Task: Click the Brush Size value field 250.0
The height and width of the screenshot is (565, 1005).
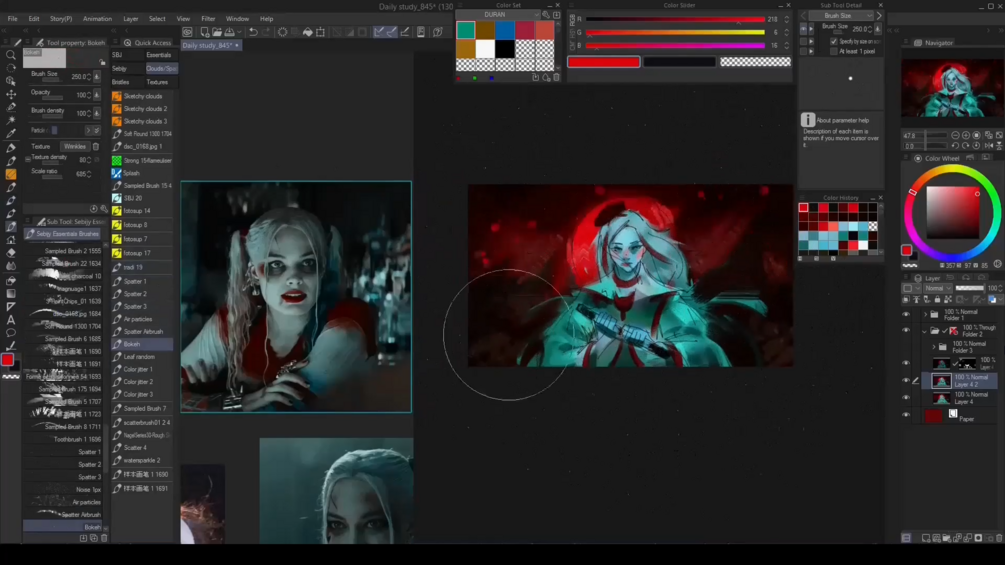Action: point(79,76)
